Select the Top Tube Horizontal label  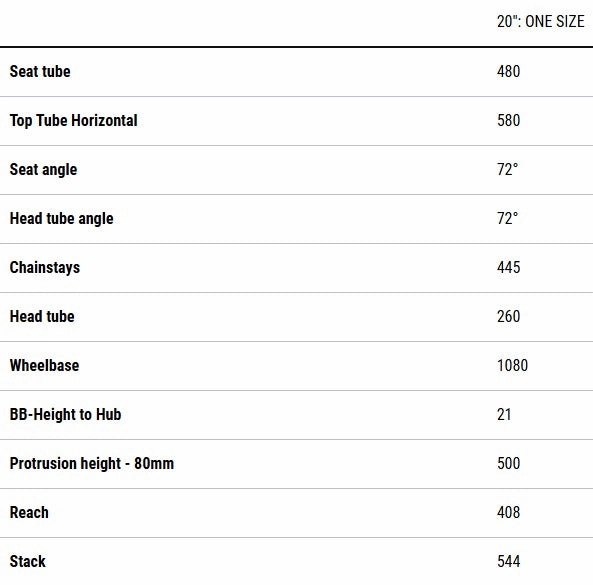tap(74, 121)
